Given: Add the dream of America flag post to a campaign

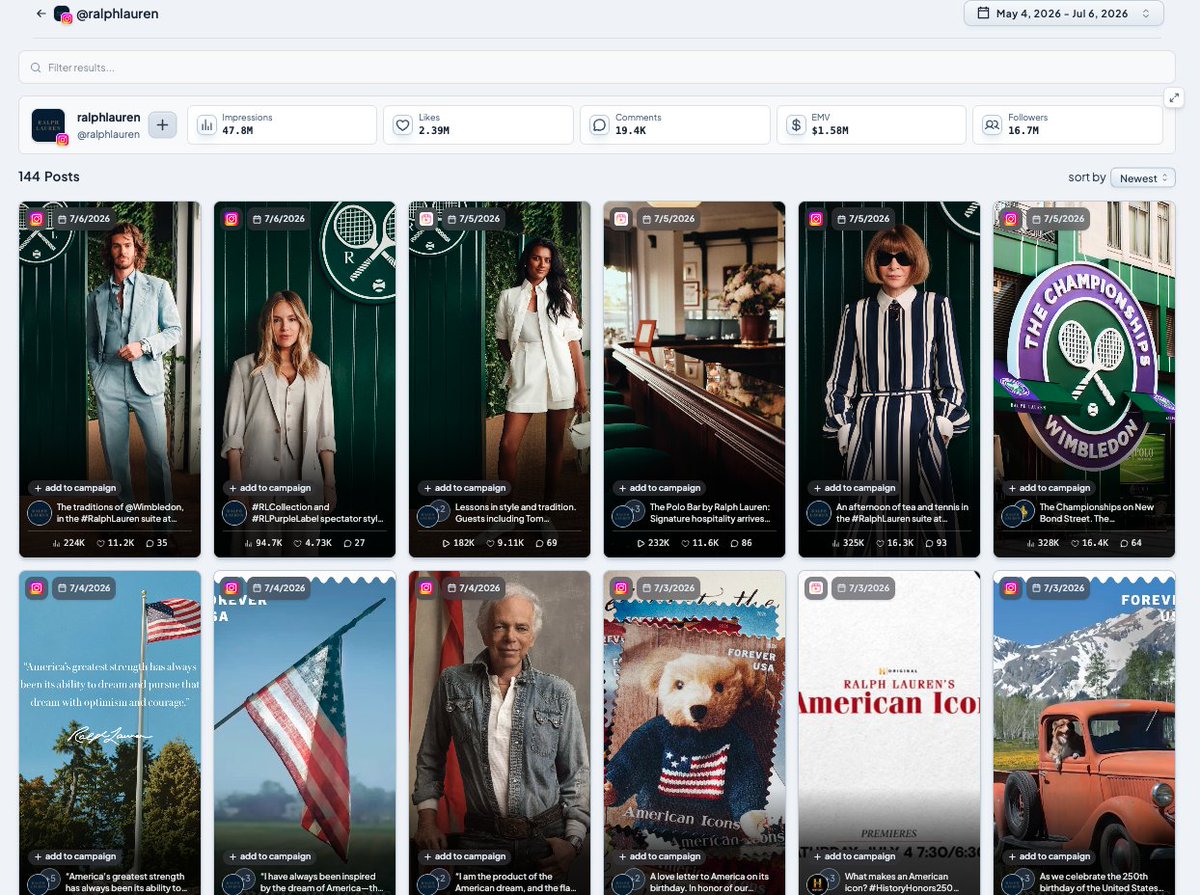Looking at the screenshot, I should [x=269, y=857].
